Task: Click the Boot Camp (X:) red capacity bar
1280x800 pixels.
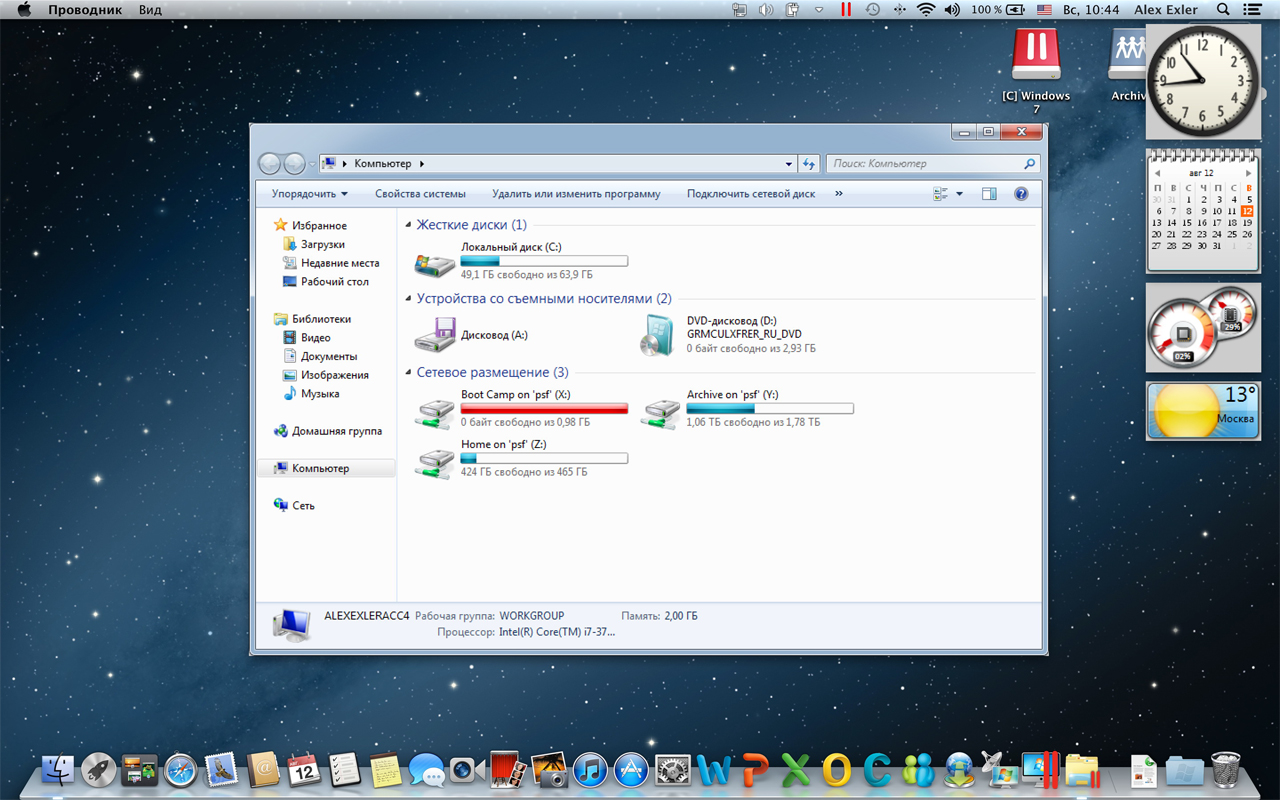Action: point(544,408)
